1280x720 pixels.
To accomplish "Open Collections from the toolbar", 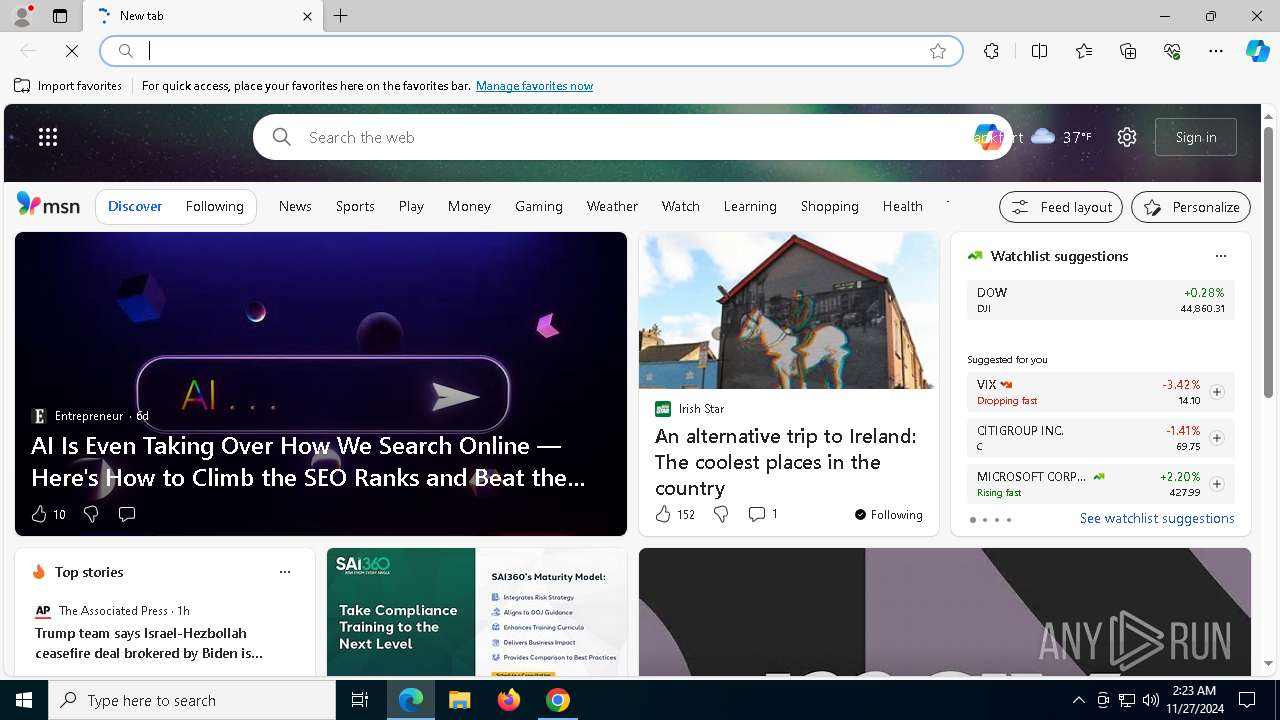I will coord(1128,51).
